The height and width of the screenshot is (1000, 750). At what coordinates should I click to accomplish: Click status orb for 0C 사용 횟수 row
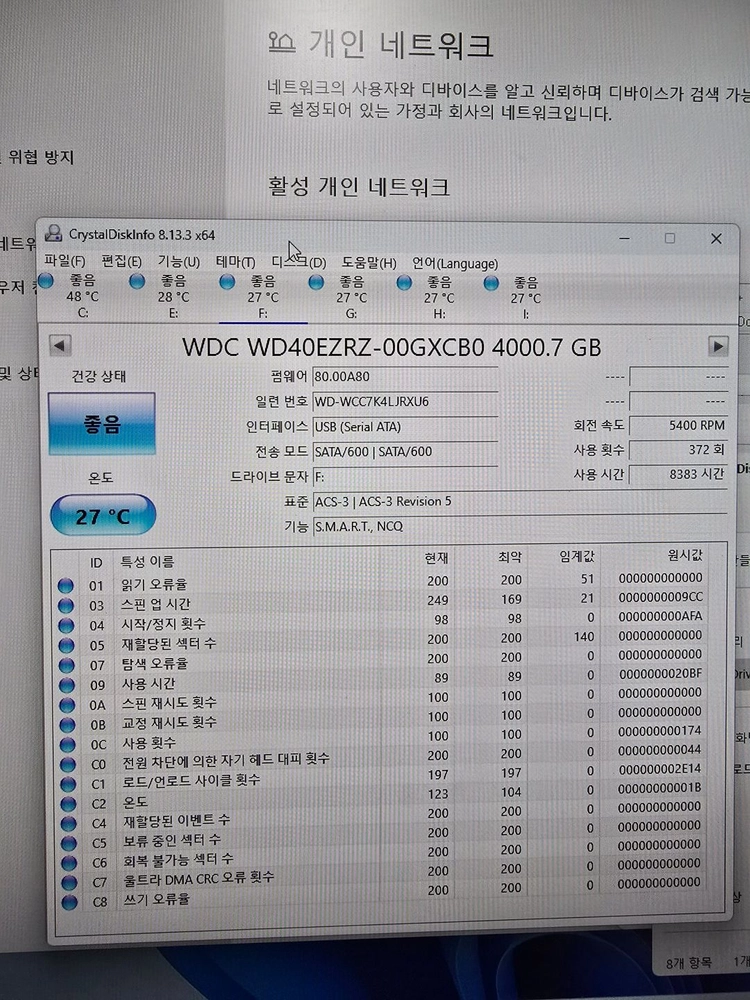pyautogui.click(x=68, y=744)
